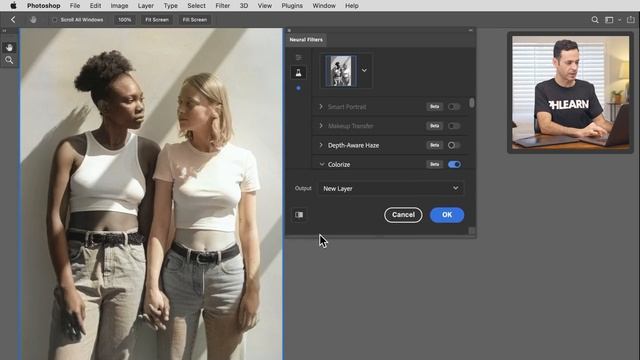
Task: Enable the Smart Portrait filter toggle
Action: 454,107
